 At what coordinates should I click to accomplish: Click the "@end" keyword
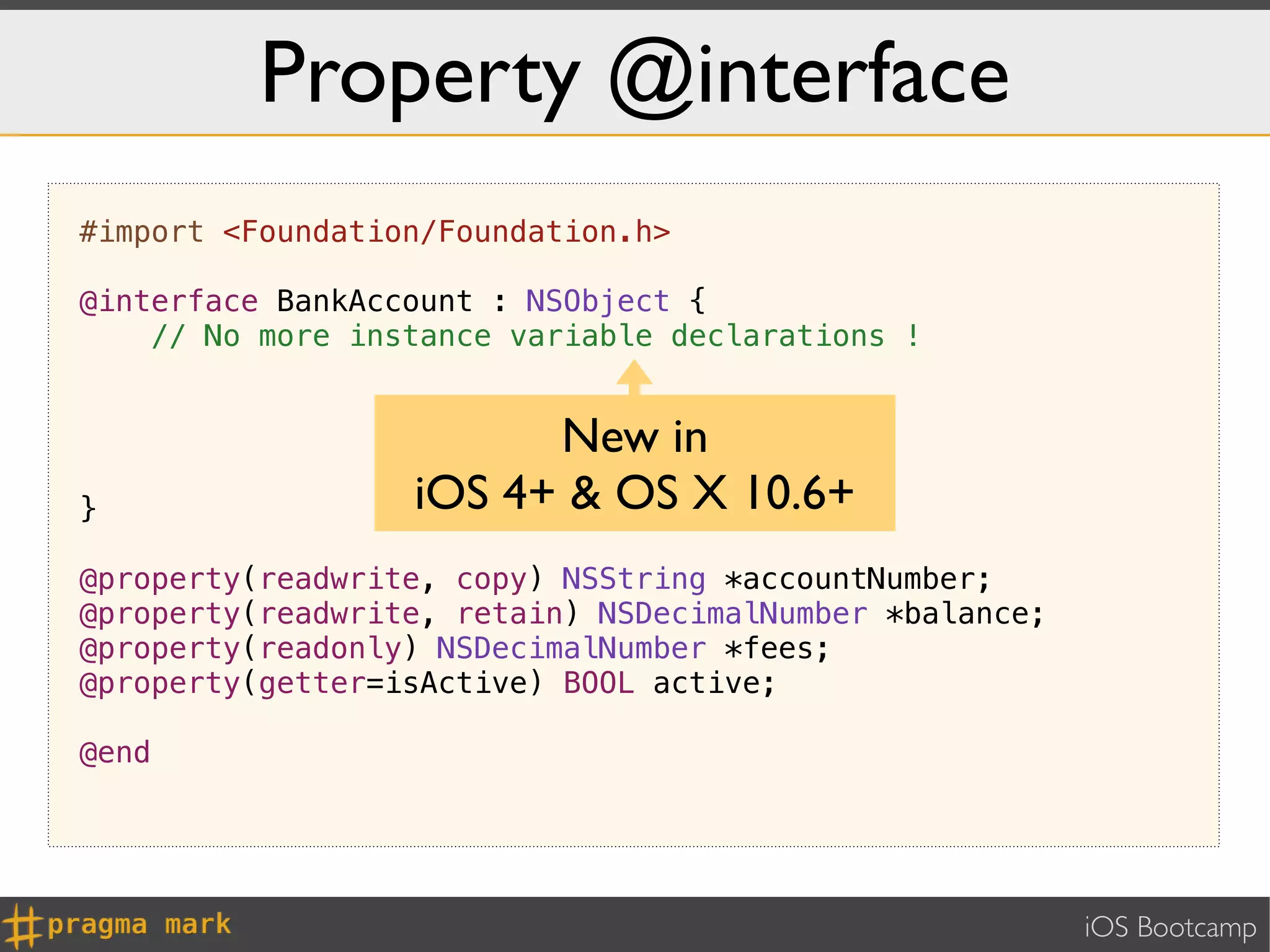115,753
